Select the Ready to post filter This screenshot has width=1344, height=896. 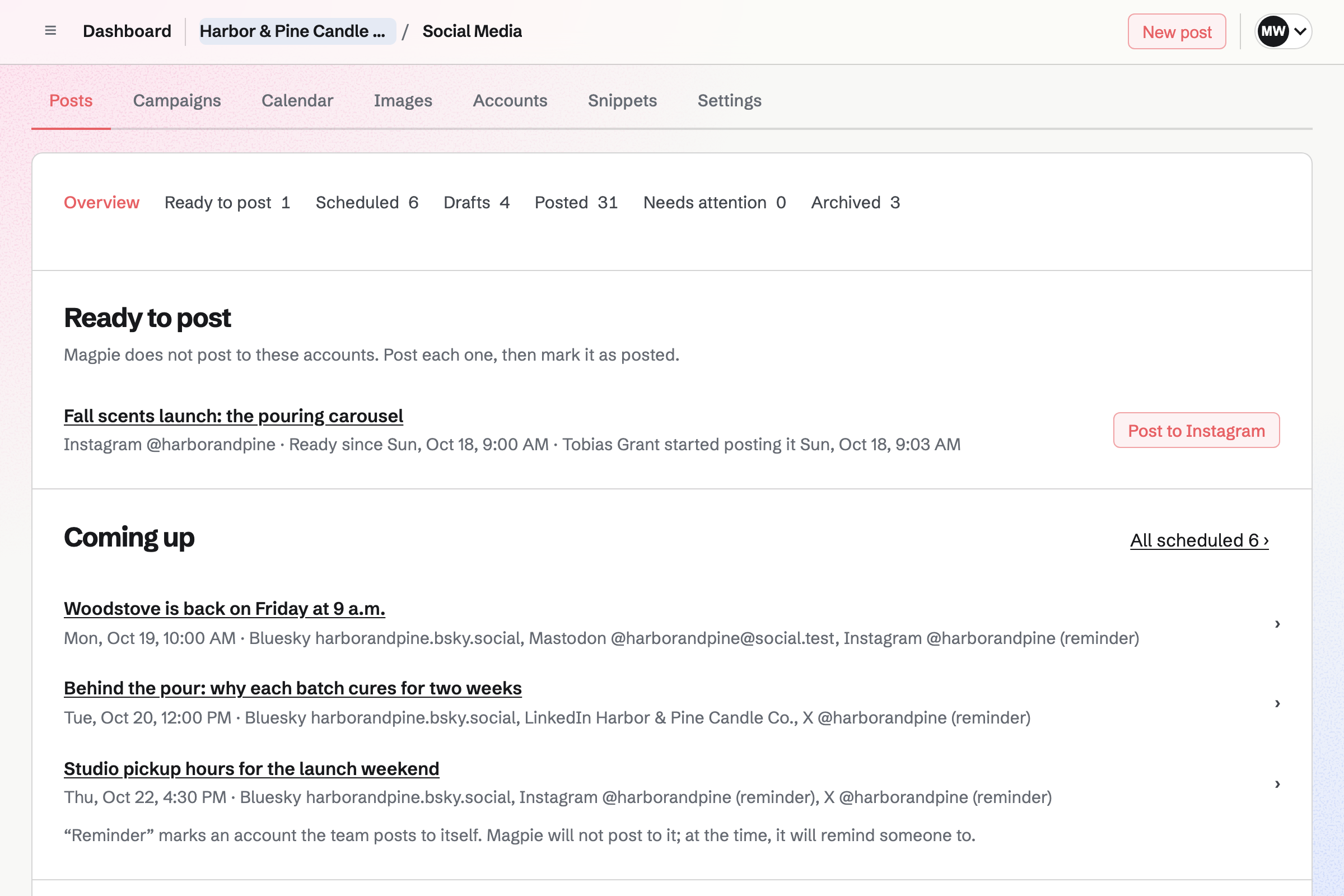coord(227,202)
